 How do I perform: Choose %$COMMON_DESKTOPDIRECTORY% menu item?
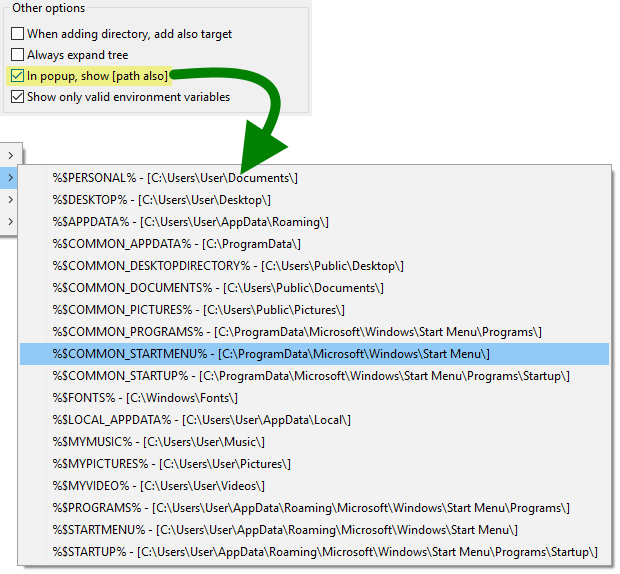(228, 266)
